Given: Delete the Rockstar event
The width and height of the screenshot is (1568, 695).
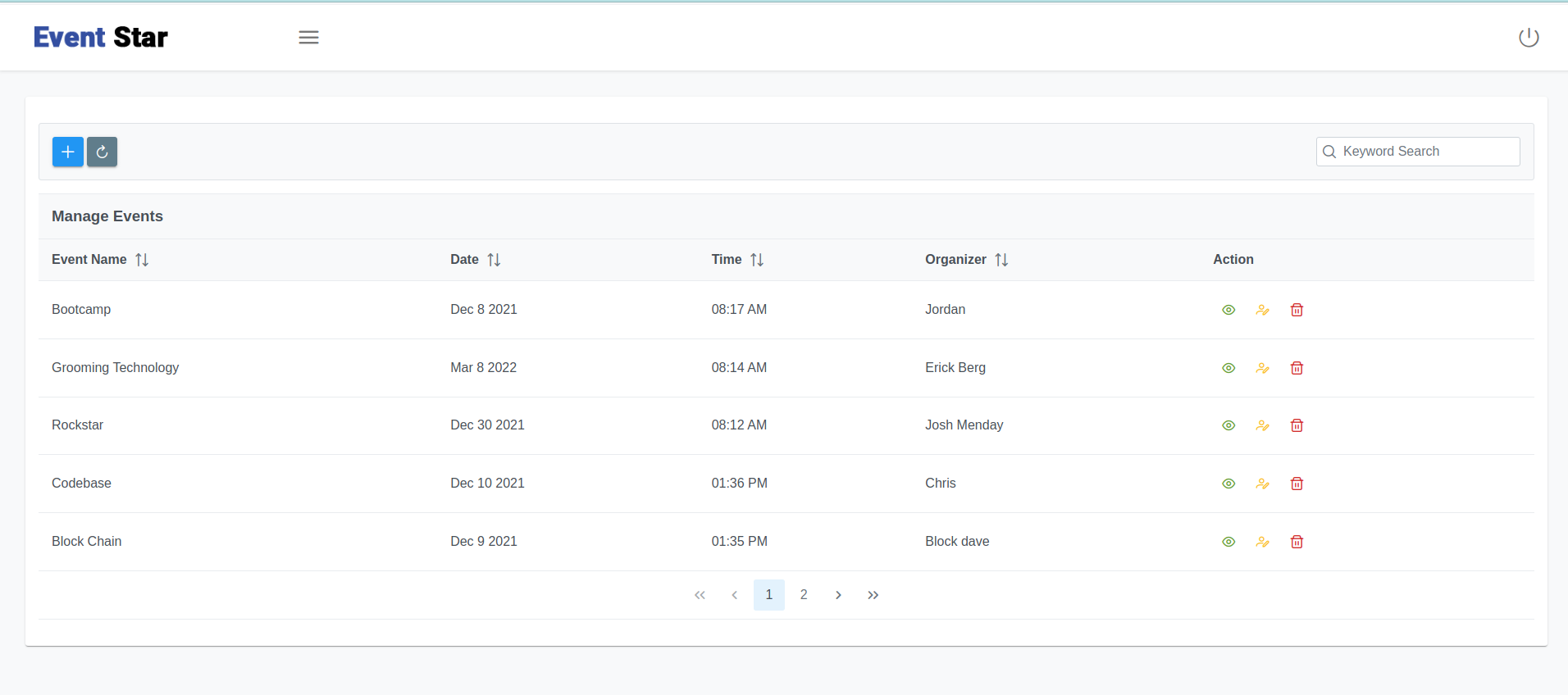Looking at the screenshot, I should point(1297,425).
